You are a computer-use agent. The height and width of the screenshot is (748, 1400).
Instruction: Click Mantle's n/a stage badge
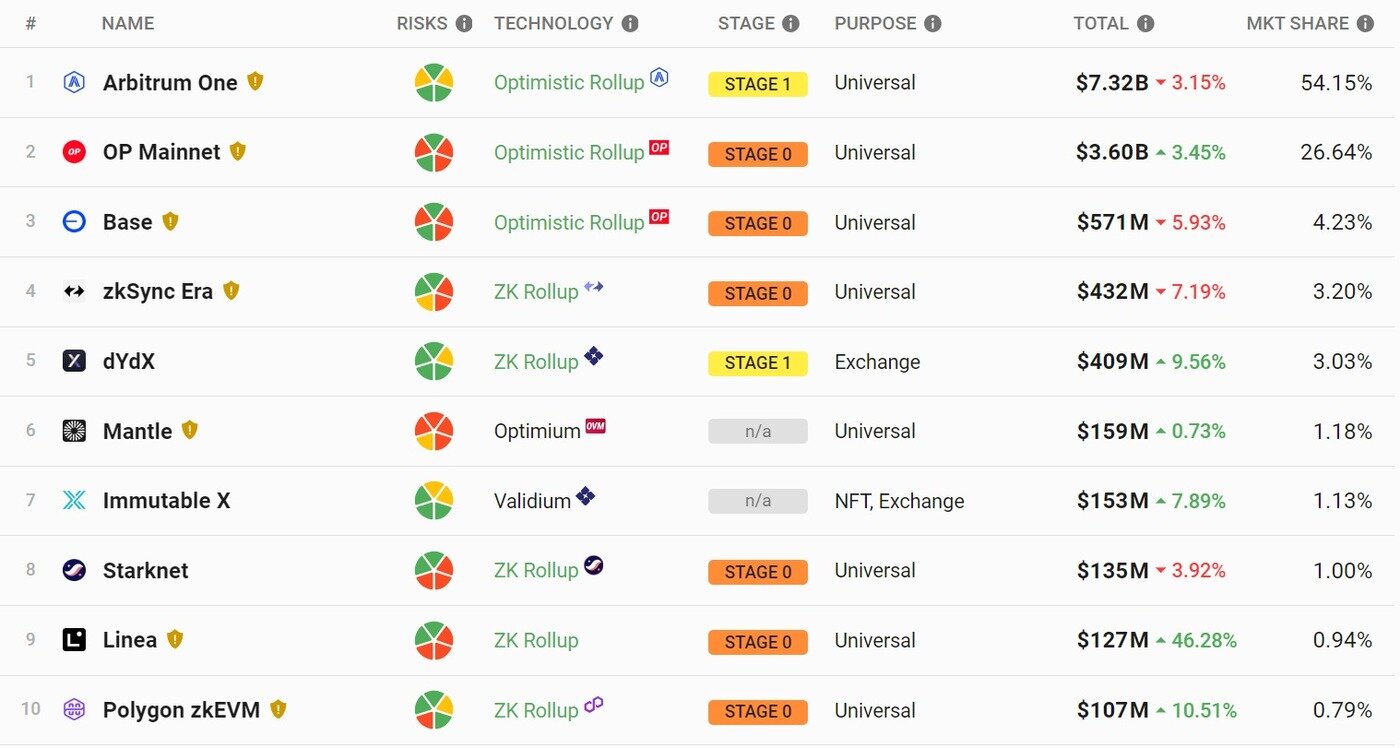tap(758, 432)
